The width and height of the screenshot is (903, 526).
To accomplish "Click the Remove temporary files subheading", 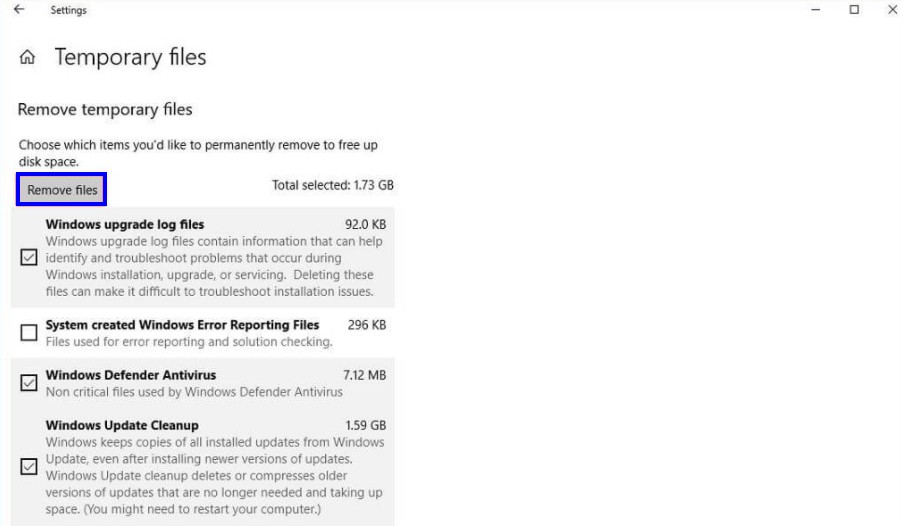I will (105, 109).
